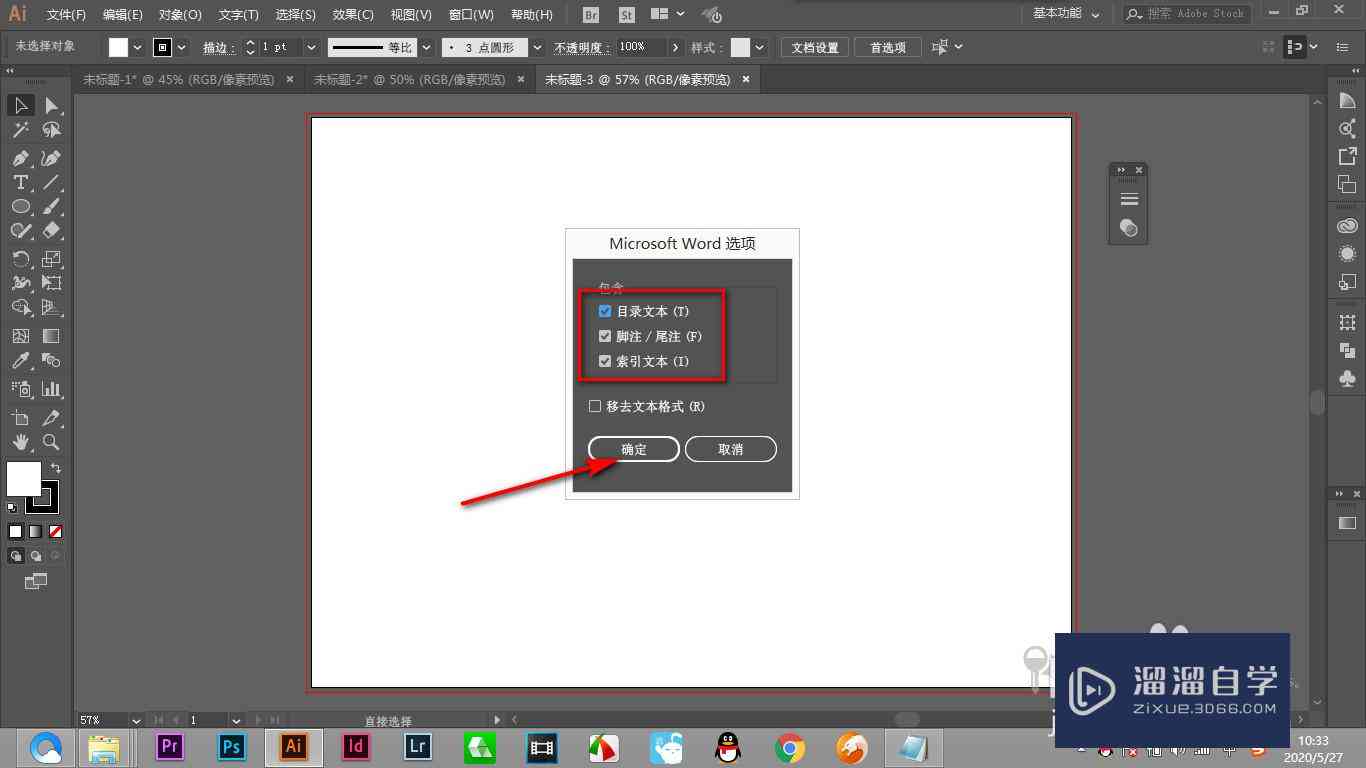Screen dimensions: 1366x768
Task: Swap fill and stroke colors
Action: tap(56, 468)
